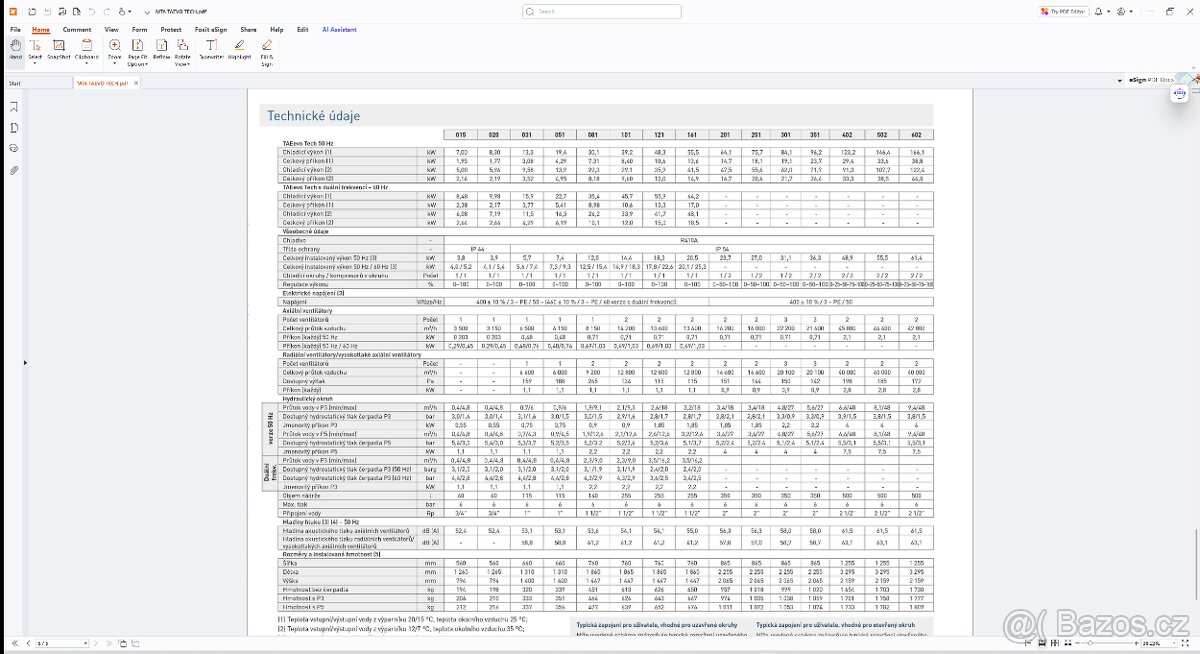Click the Open file icon in quick access toolbar
This screenshot has width=1200, height=654.
point(32,11)
